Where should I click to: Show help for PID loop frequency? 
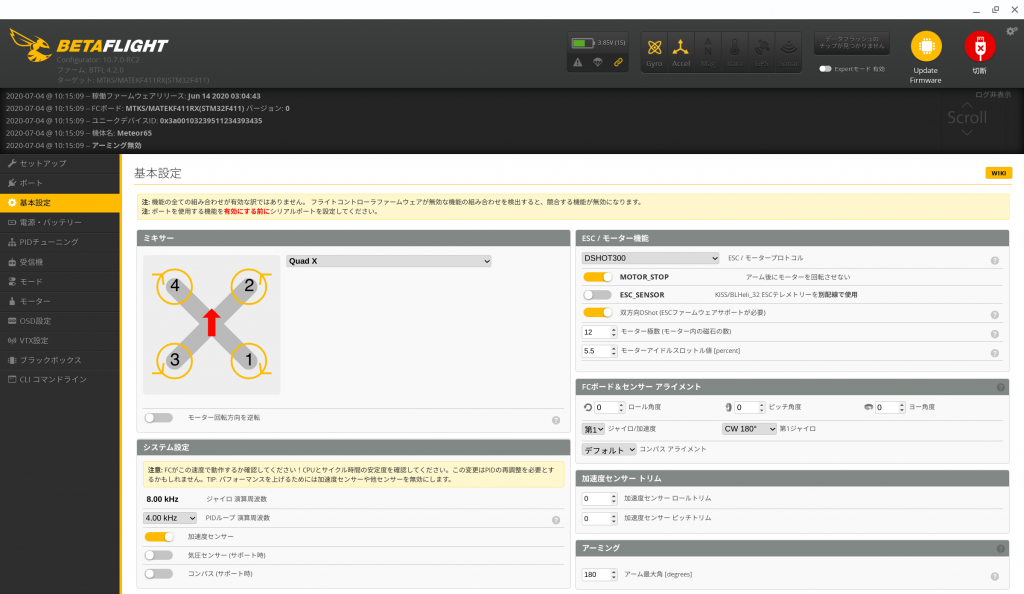pyautogui.click(x=556, y=520)
